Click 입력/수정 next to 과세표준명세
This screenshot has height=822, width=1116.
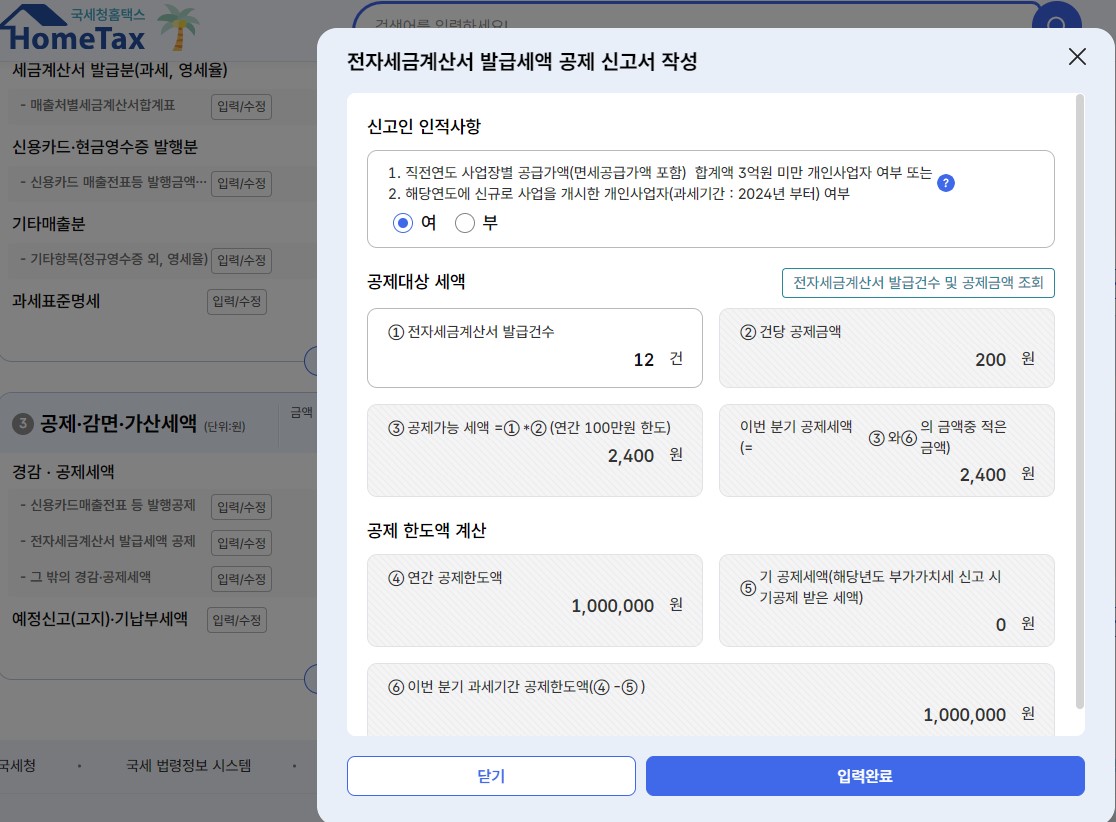236,302
